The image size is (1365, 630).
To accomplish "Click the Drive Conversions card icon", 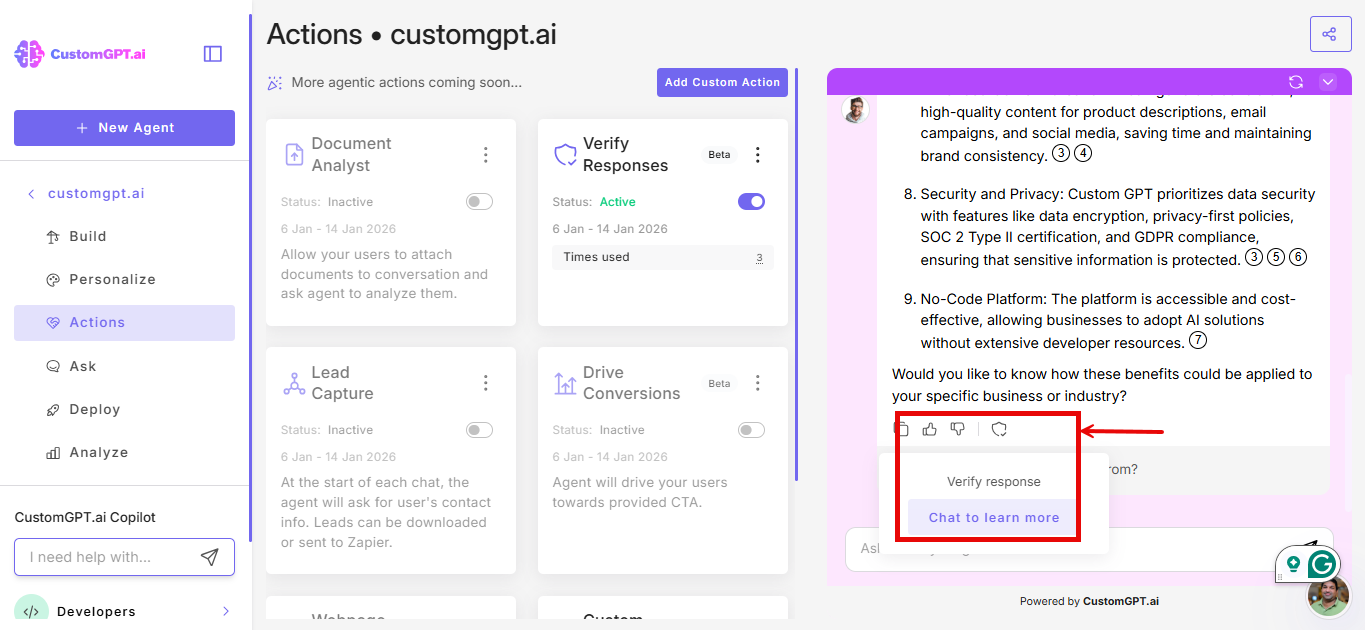I will (x=565, y=383).
